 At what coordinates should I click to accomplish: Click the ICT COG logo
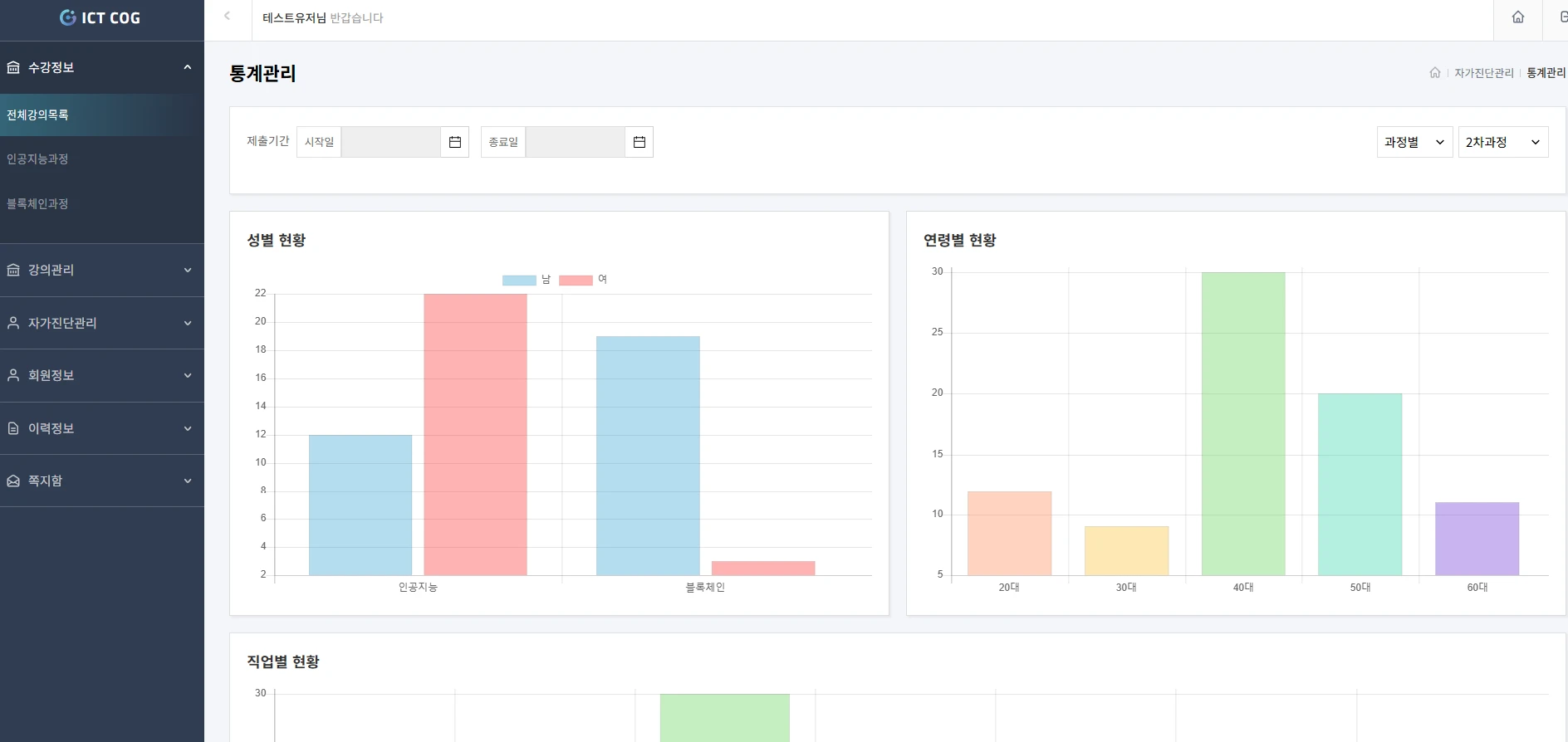pyautogui.click(x=100, y=17)
